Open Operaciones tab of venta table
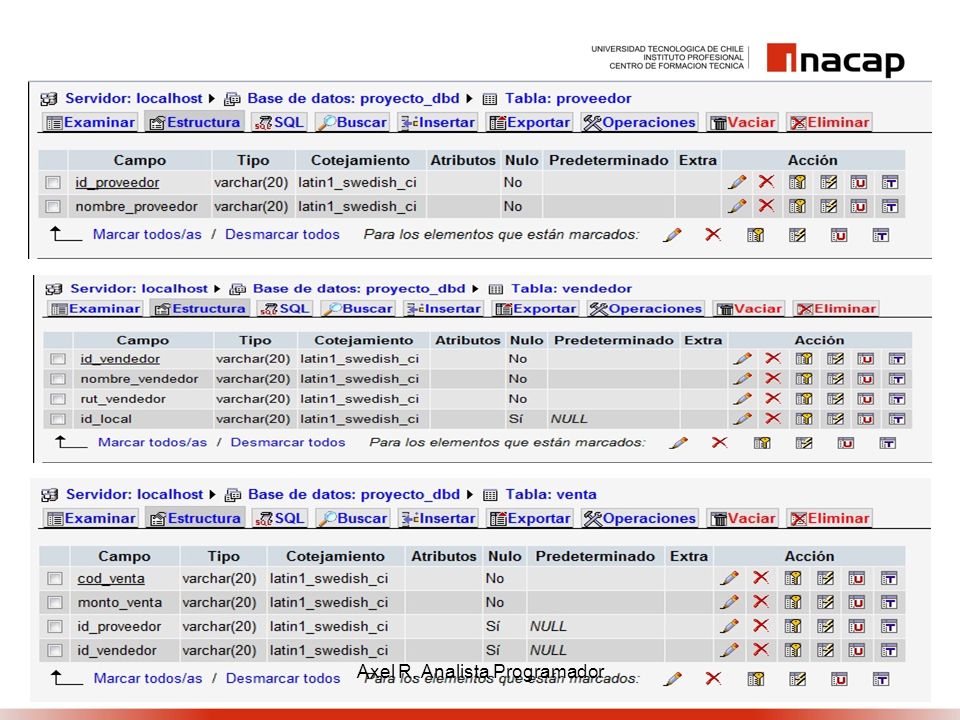 pos(640,519)
